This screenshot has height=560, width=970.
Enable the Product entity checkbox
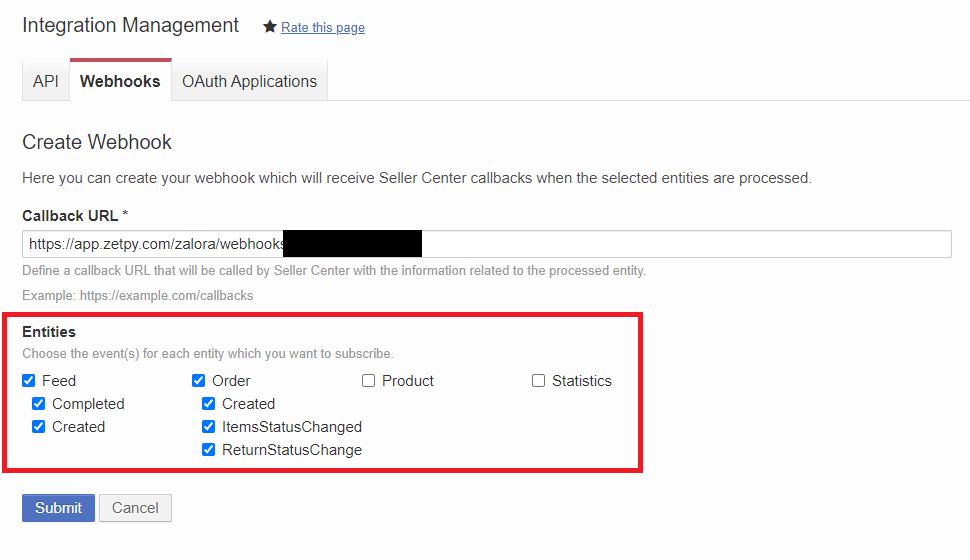(369, 381)
